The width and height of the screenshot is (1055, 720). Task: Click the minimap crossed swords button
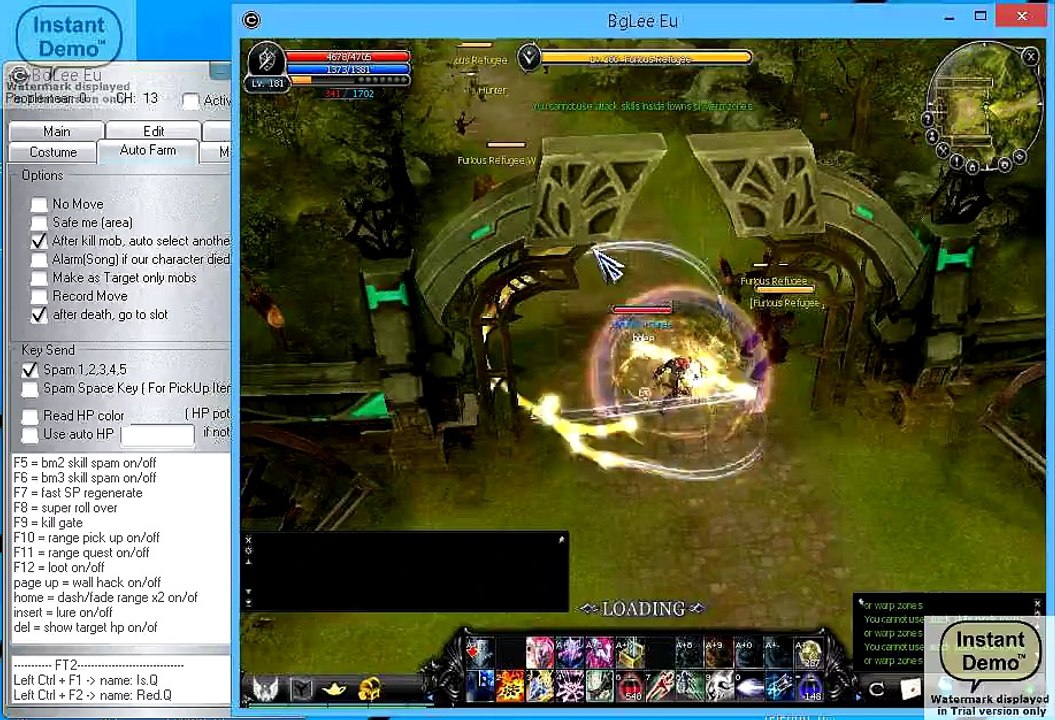coord(943,151)
